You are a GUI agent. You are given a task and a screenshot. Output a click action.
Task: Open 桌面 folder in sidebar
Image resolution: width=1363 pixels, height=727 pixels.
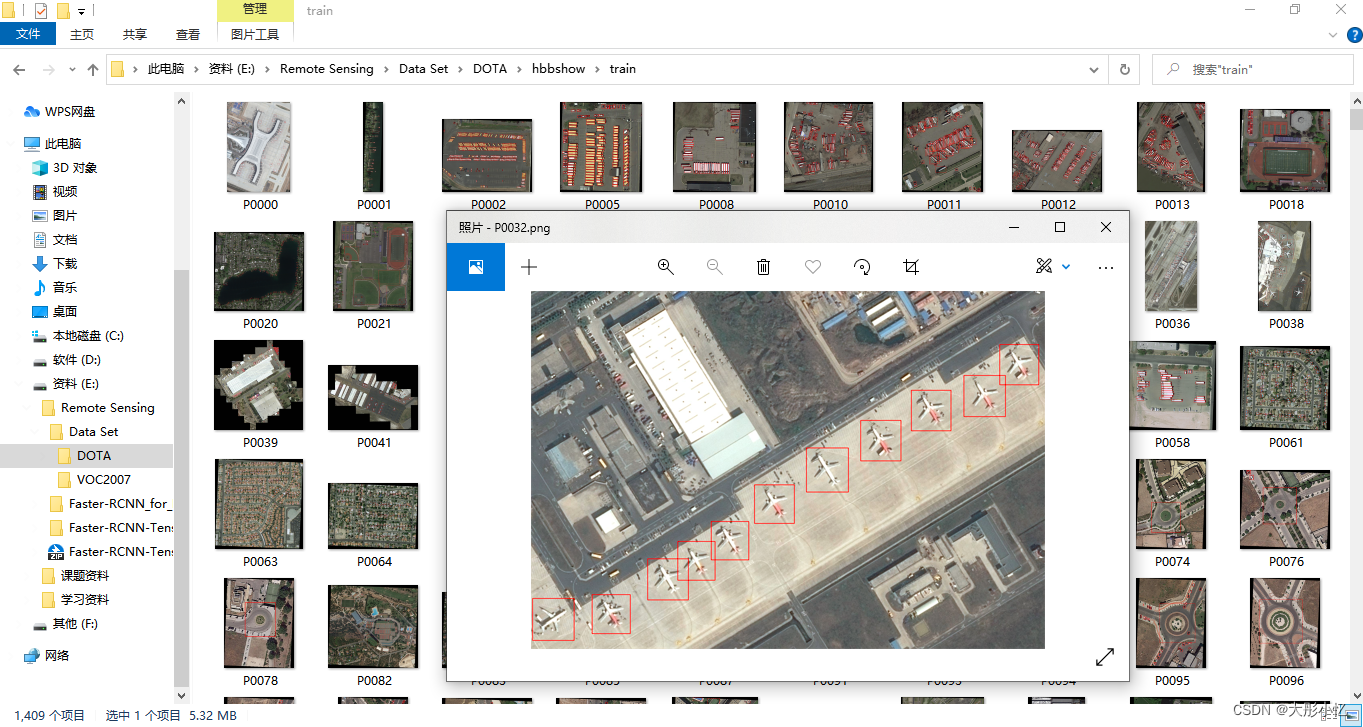pos(55,312)
